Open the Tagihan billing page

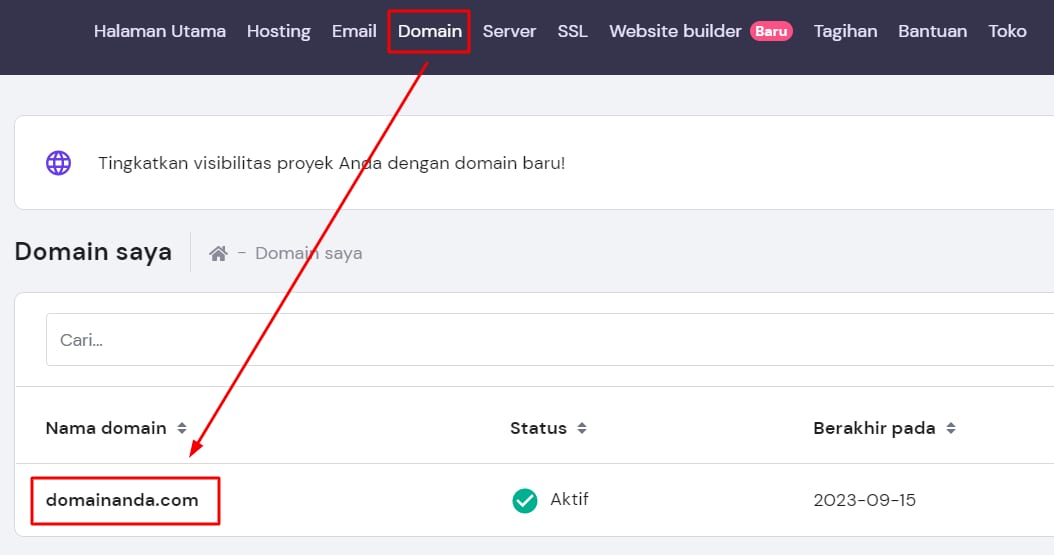pyautogui.click(x=845, y=31)
